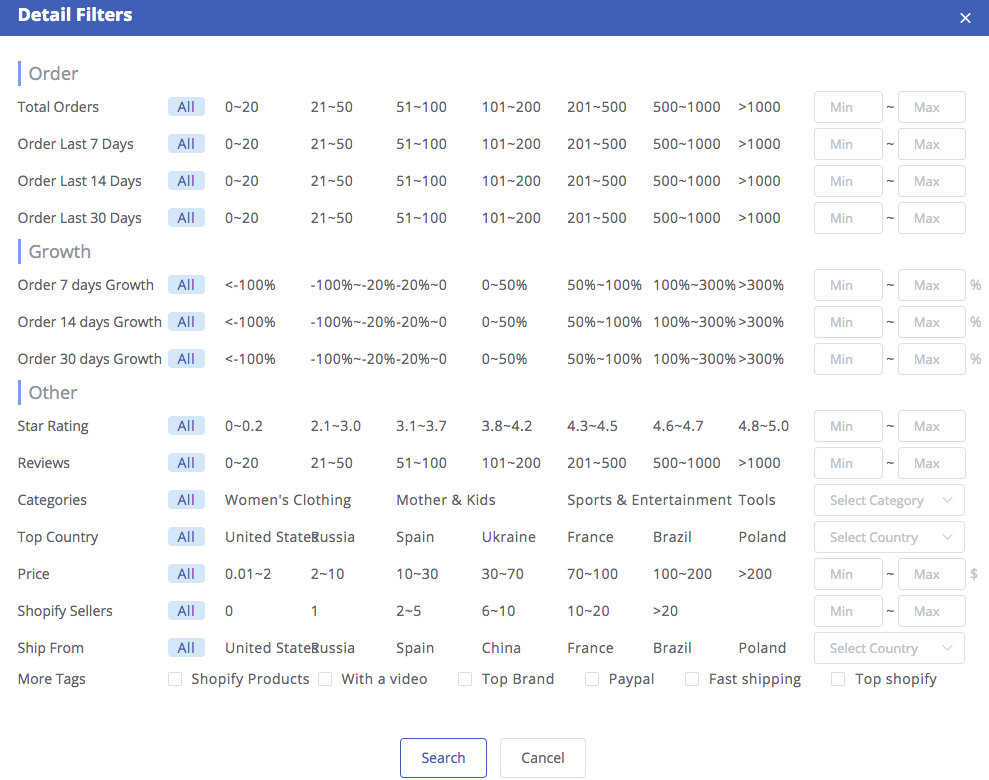Open the Select Category dropdown
This screenshot has width=989, height=780.
click(889, 500)
